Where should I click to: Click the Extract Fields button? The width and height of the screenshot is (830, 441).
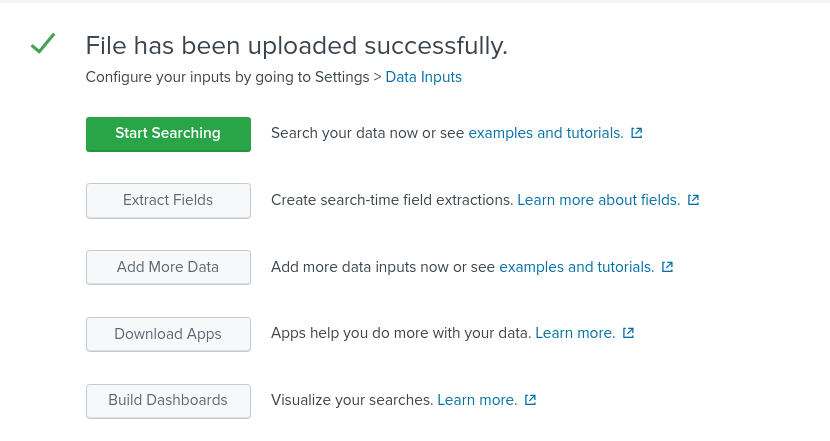pyautogui.click(x=168, y=200)
